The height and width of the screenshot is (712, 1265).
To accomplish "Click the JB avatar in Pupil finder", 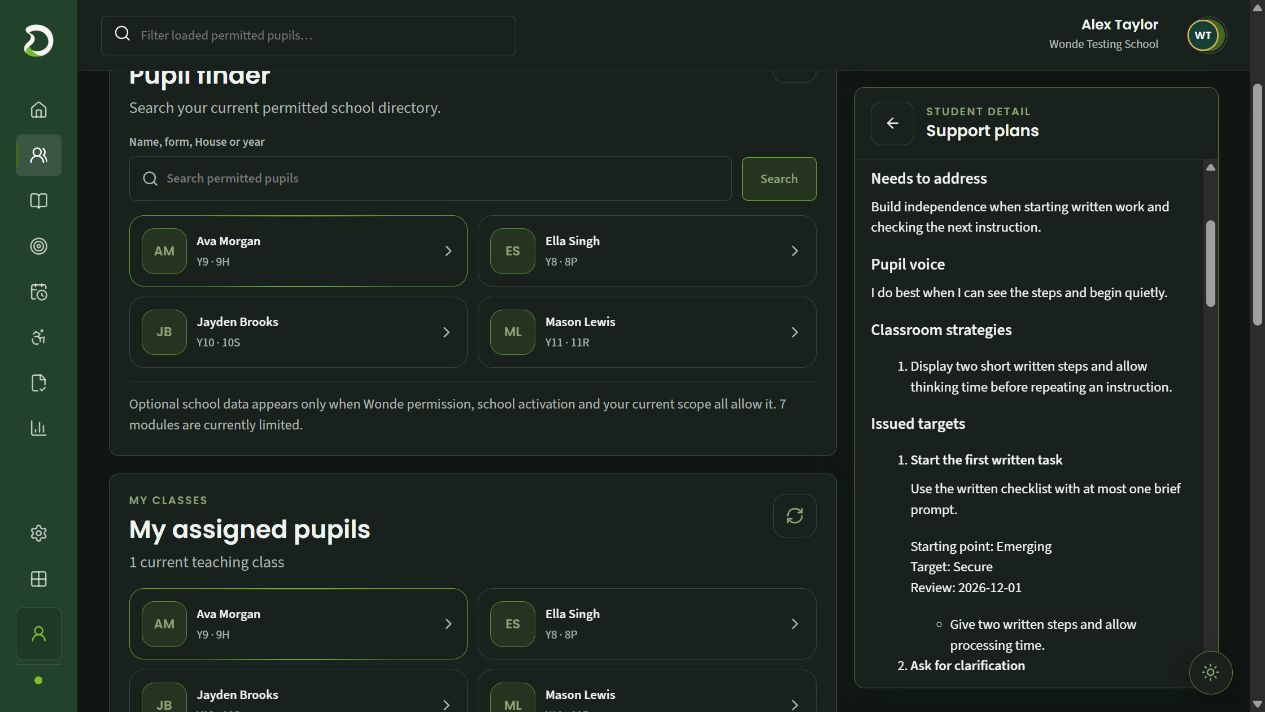I will 164,332.
